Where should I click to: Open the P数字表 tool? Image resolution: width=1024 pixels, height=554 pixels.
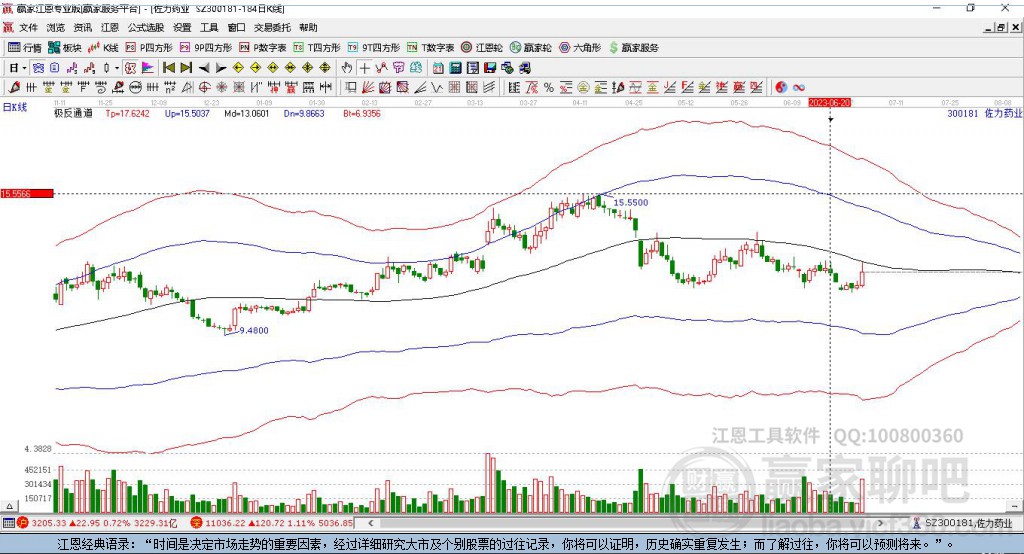coord(263,48)
